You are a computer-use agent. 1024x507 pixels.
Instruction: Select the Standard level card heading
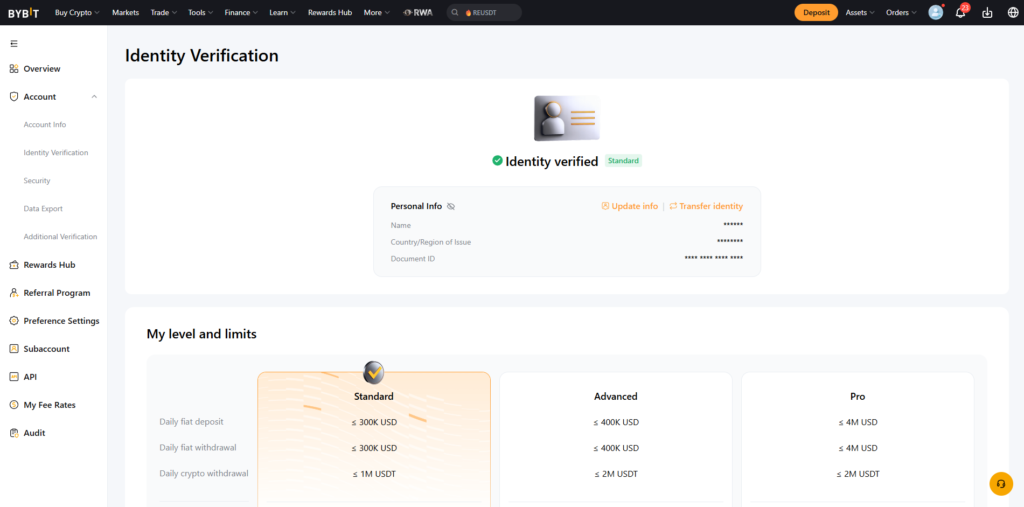374,396
